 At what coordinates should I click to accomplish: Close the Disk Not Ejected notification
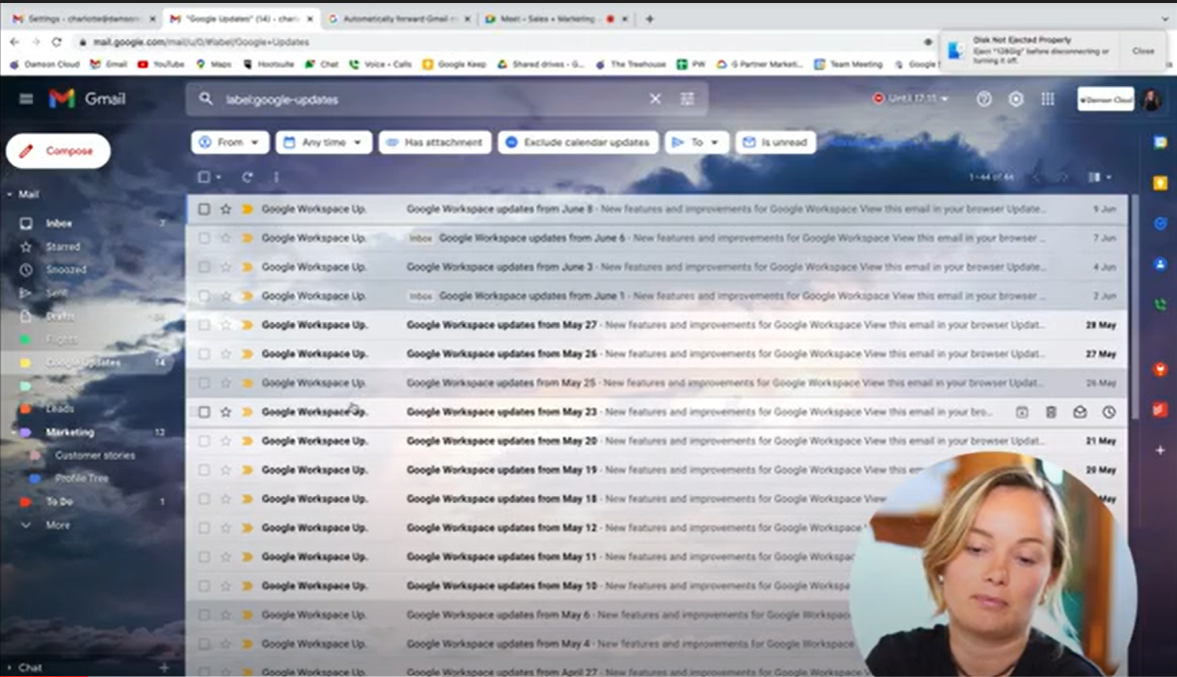[x=1143, y=51]
